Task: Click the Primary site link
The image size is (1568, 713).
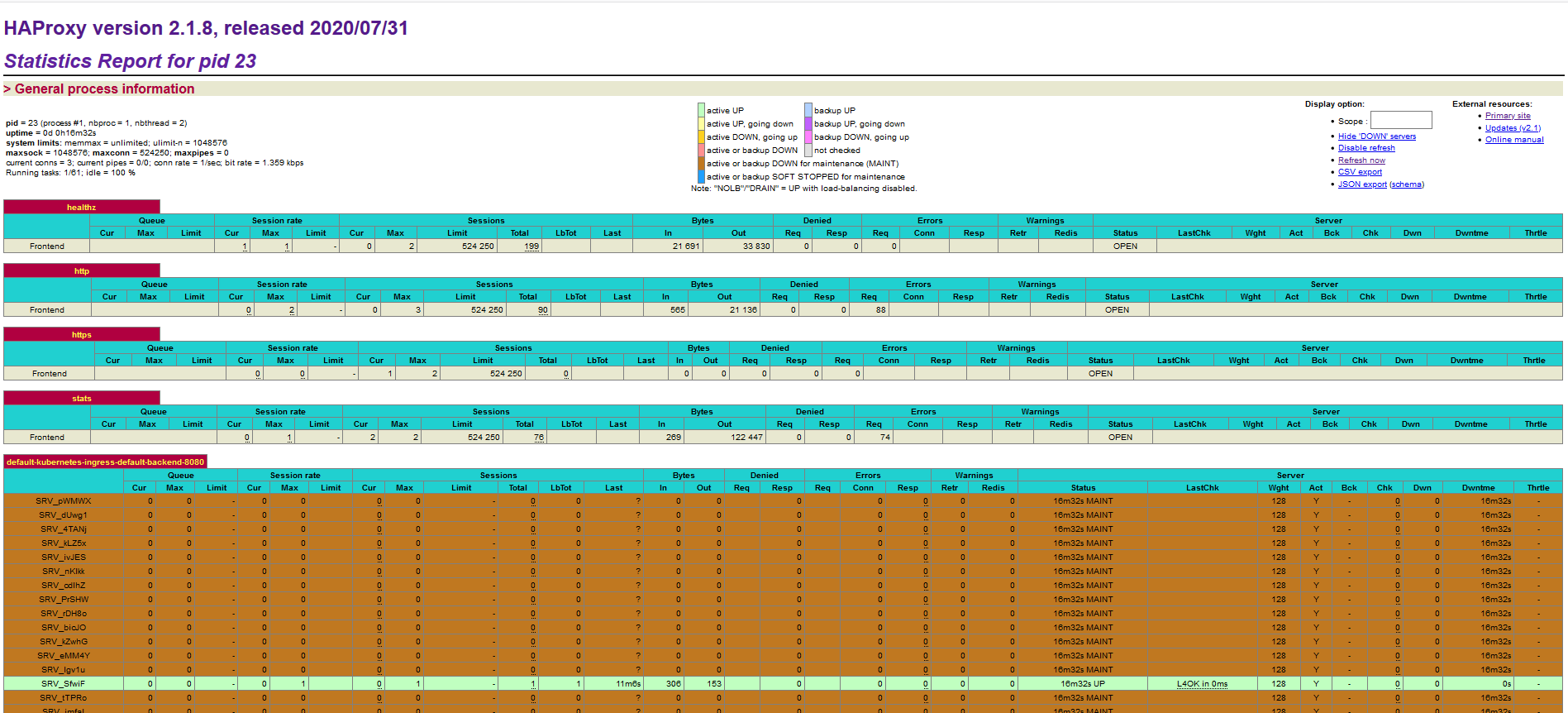Action: pyautogui.click(x=1507, y=116)
